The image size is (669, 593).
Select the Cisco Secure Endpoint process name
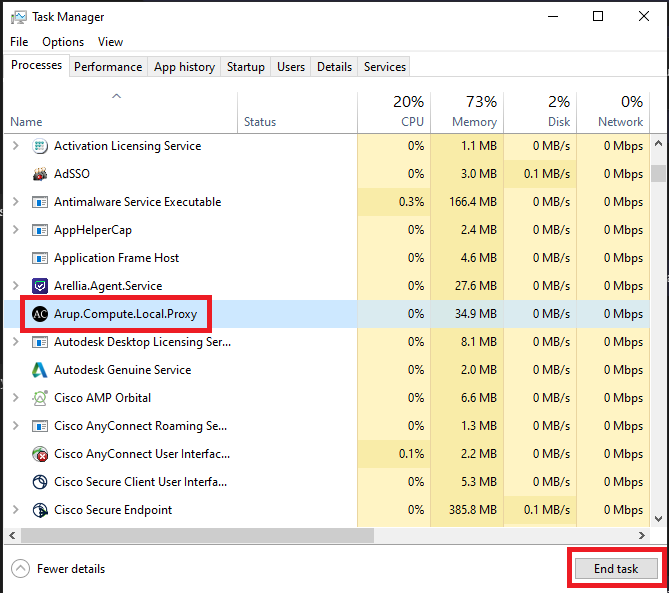click(x=113, y=510)
